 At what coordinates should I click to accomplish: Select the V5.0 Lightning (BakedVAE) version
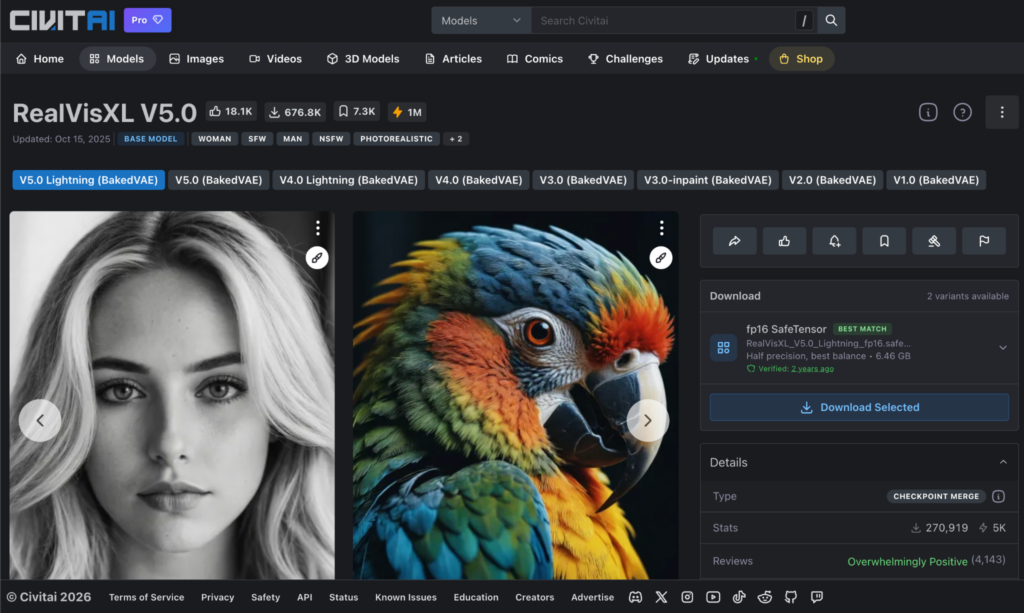coord(88,180)
